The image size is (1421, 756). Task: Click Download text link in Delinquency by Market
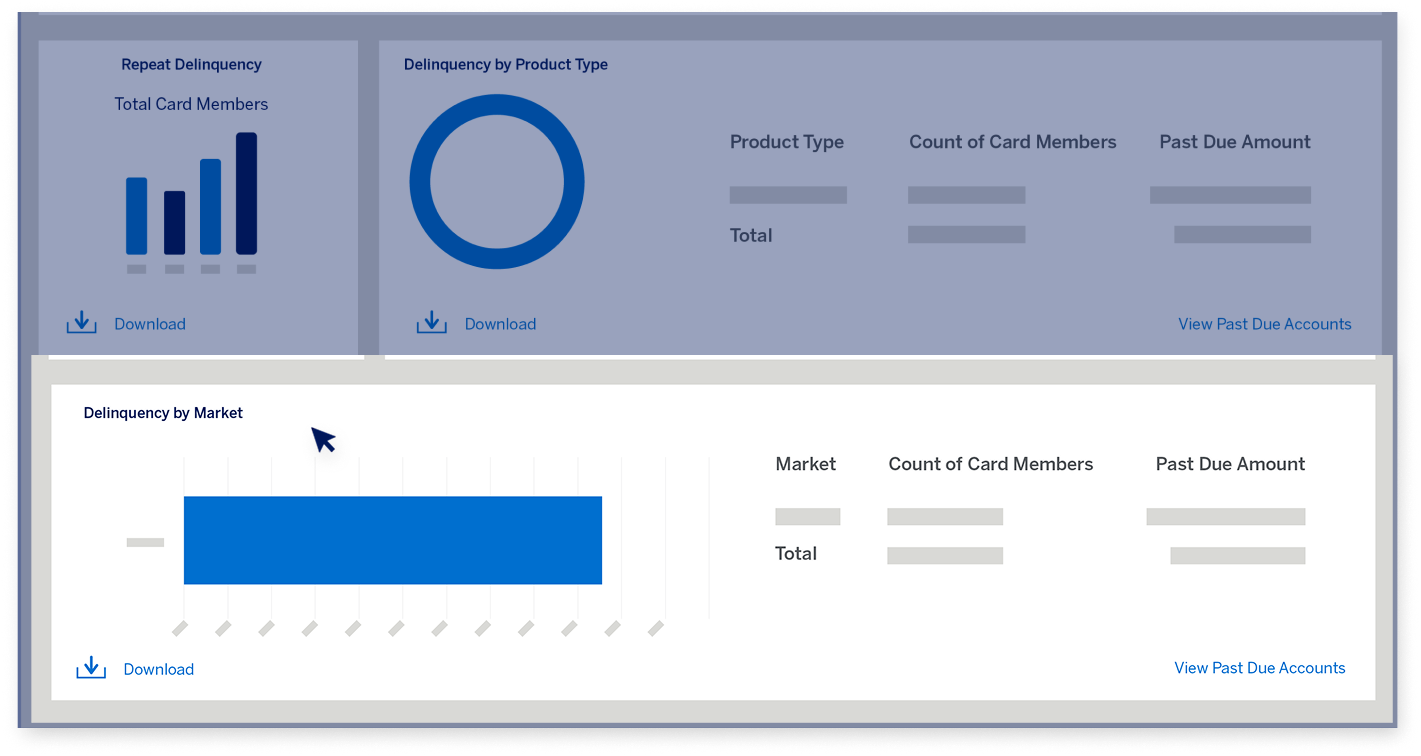tap(159, 670)
